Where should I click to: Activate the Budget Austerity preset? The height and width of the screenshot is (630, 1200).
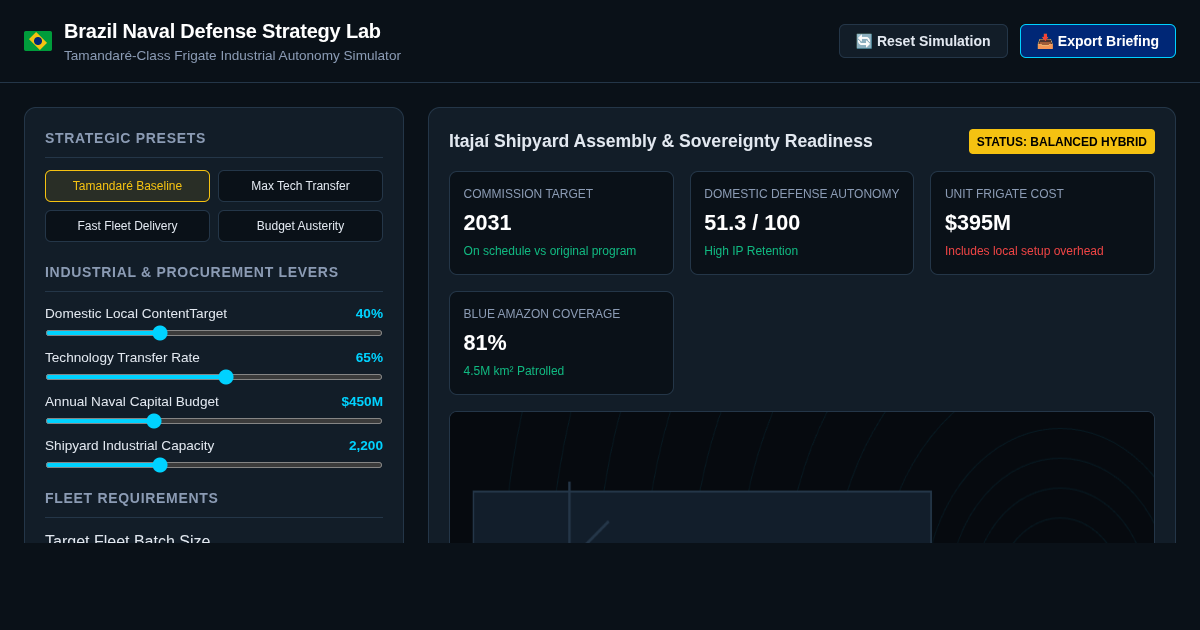[300, 226]
